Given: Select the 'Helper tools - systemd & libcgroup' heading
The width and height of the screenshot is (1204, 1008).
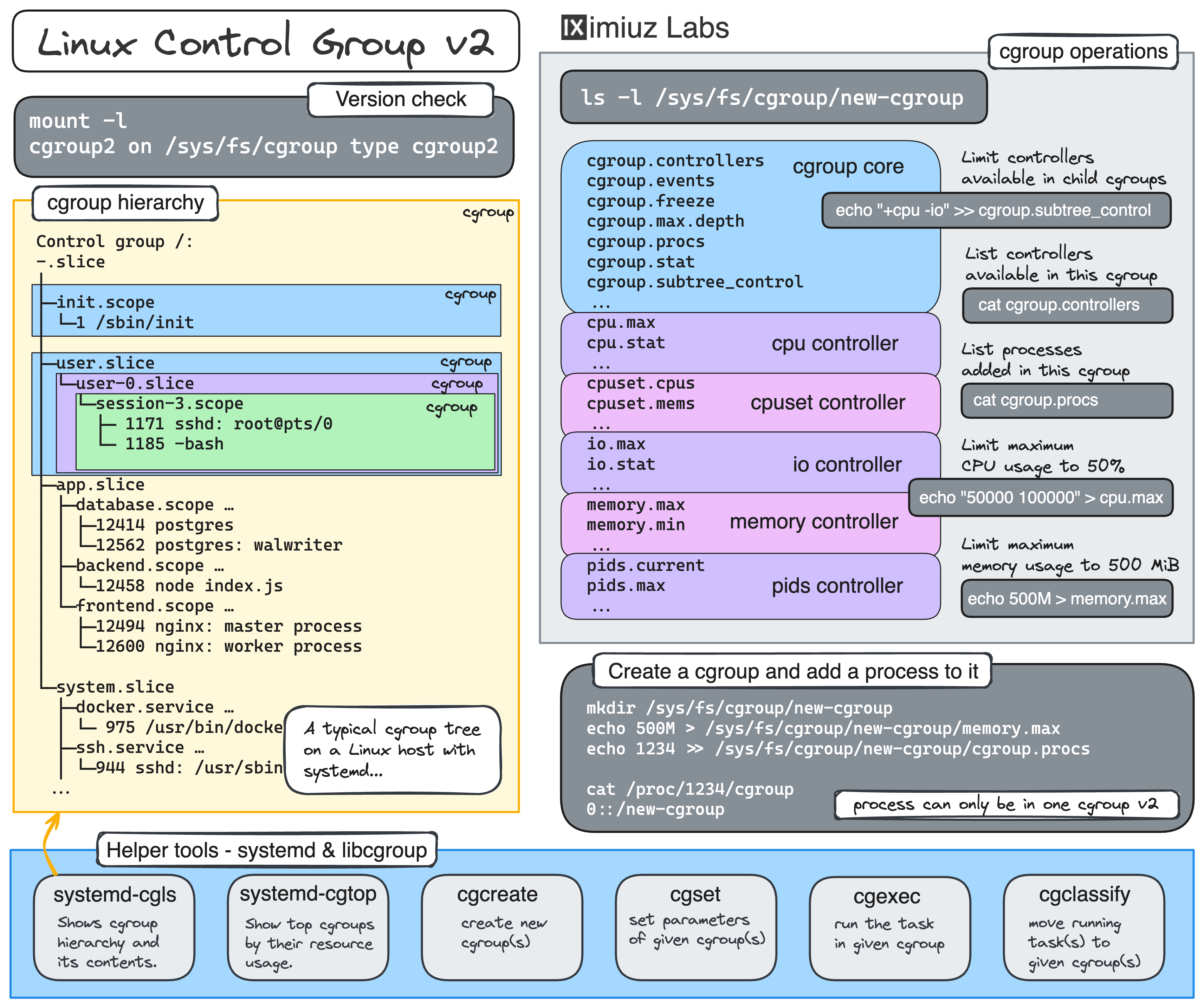Looking at the screenshot, I should pos(267,850).
